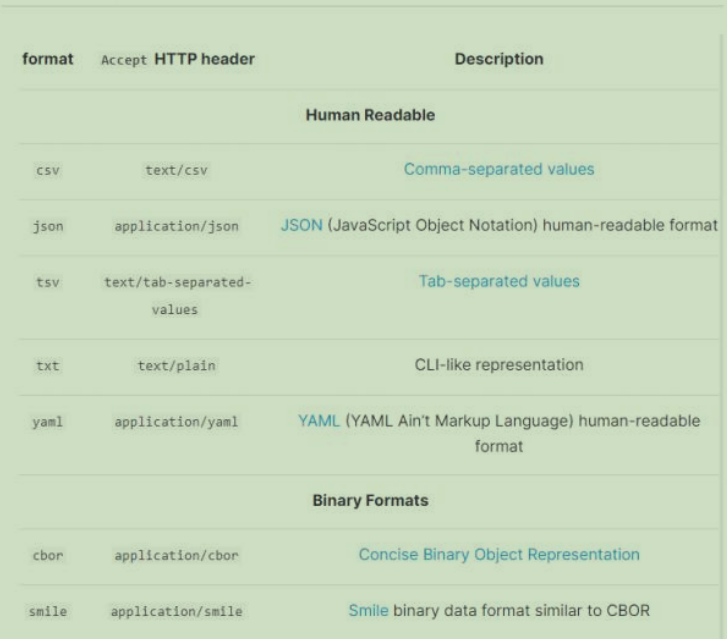Image resolution: width=727 pixels, height=639 pixels.
Task: Click the Accept HTTP header column title
Action: click(x=178, y=59)
